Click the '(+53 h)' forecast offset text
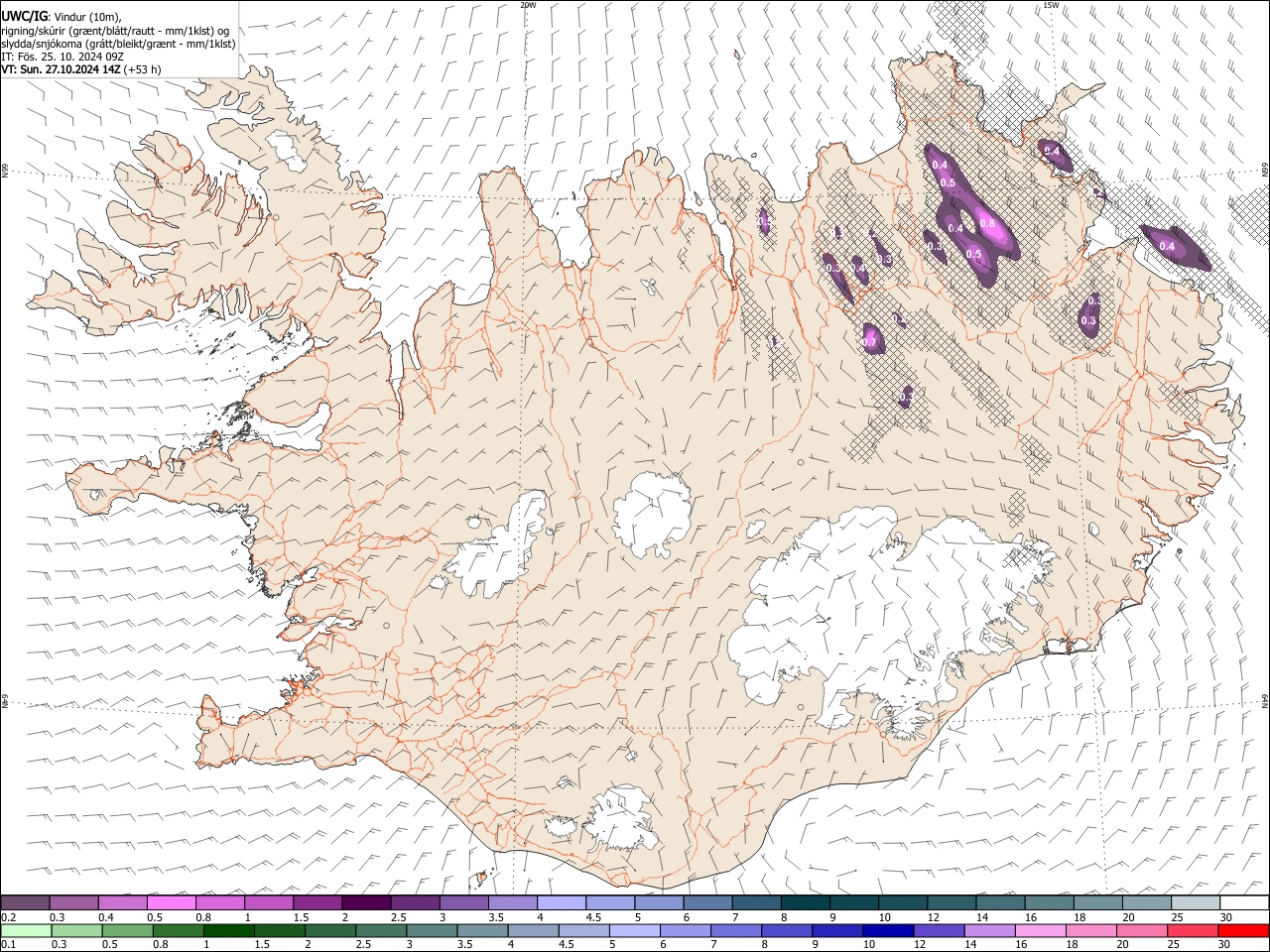Screen dimensions: 1270x952 click(x=143, y=69)
